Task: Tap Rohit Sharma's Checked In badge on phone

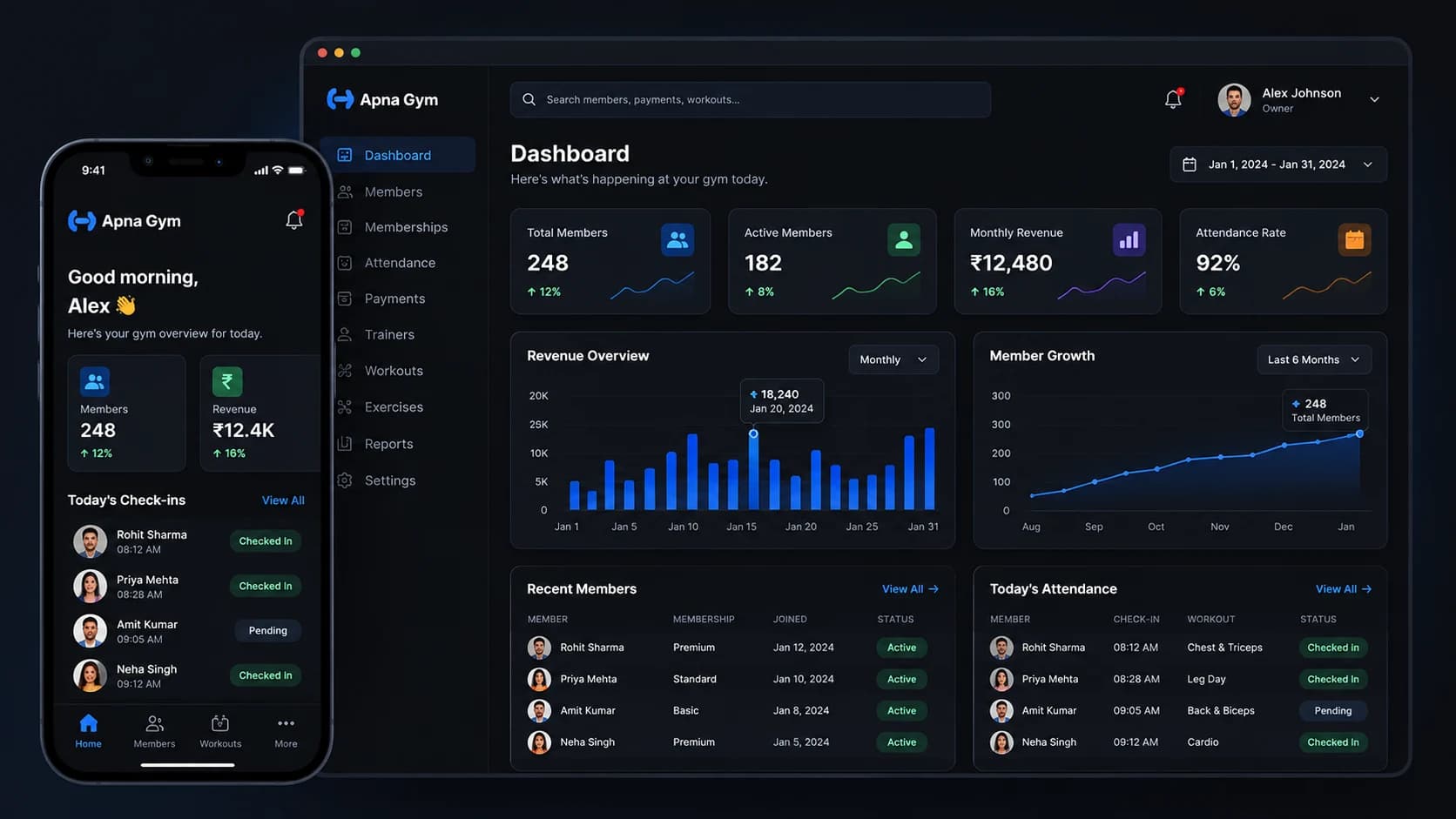Action: click(266, 540)
